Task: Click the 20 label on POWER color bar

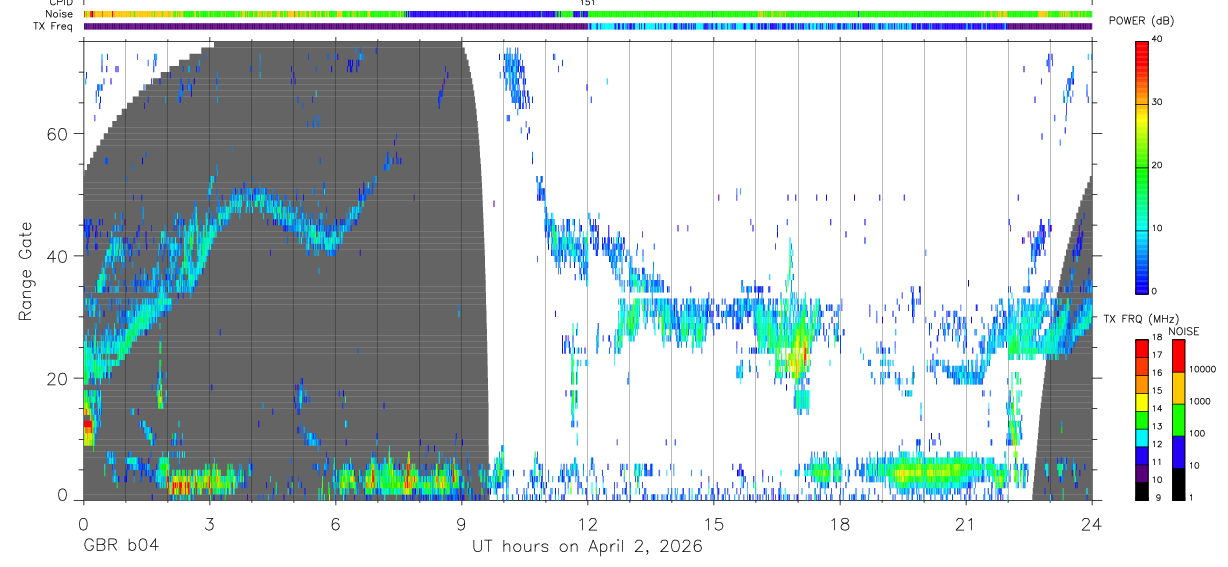Action: [1155, 165]
